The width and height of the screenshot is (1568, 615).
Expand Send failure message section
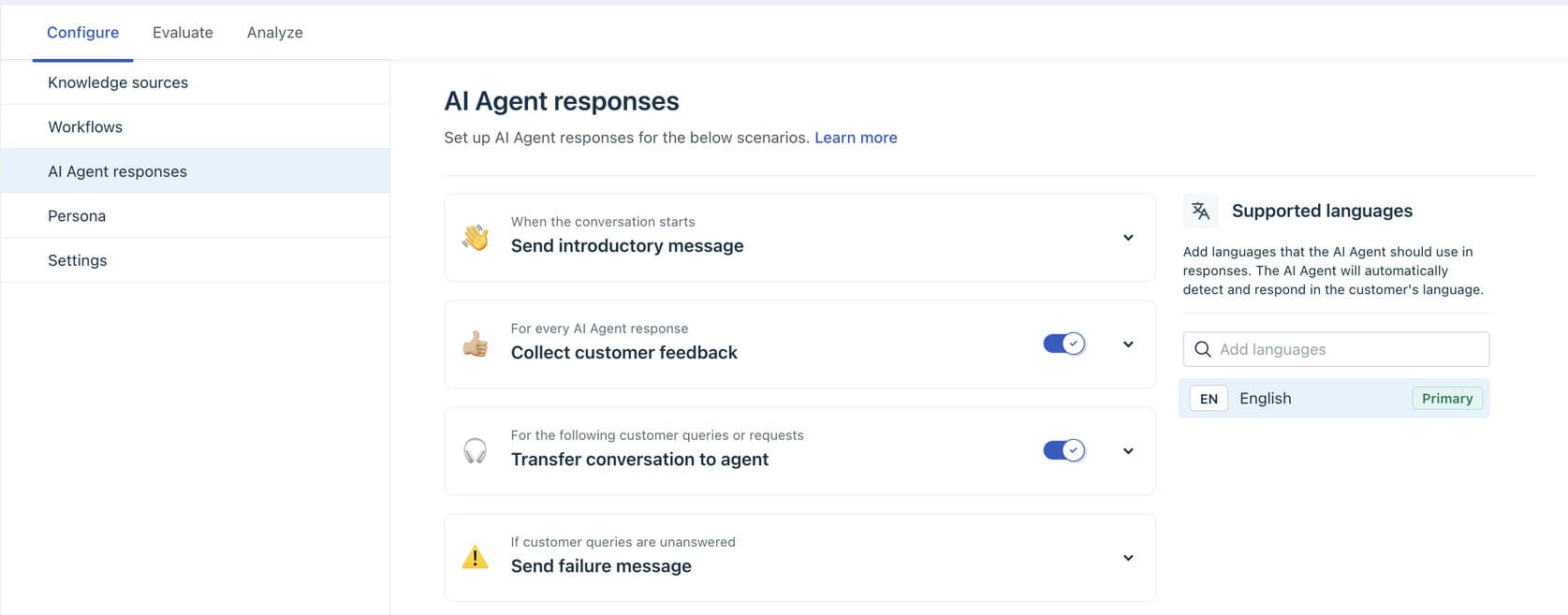[1128, 558]
